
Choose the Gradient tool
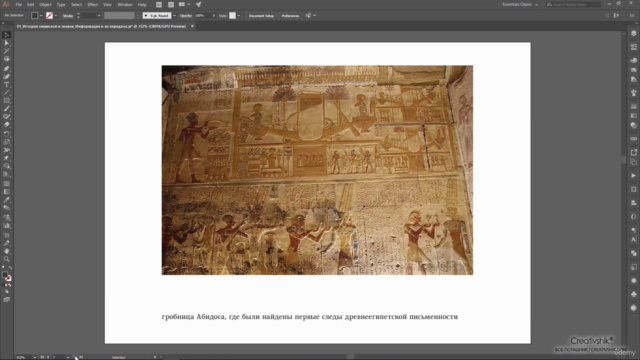(7, 192)
